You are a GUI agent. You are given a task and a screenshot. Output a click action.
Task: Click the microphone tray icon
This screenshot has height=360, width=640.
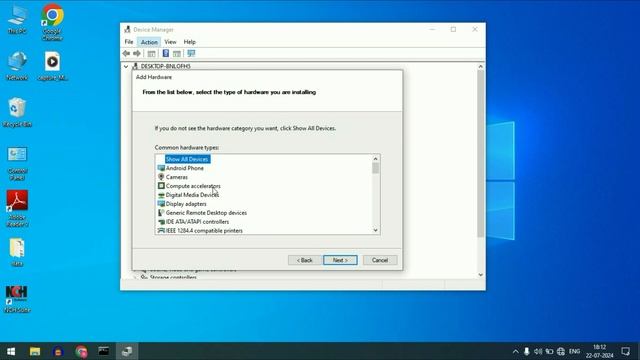coord(527,351)
